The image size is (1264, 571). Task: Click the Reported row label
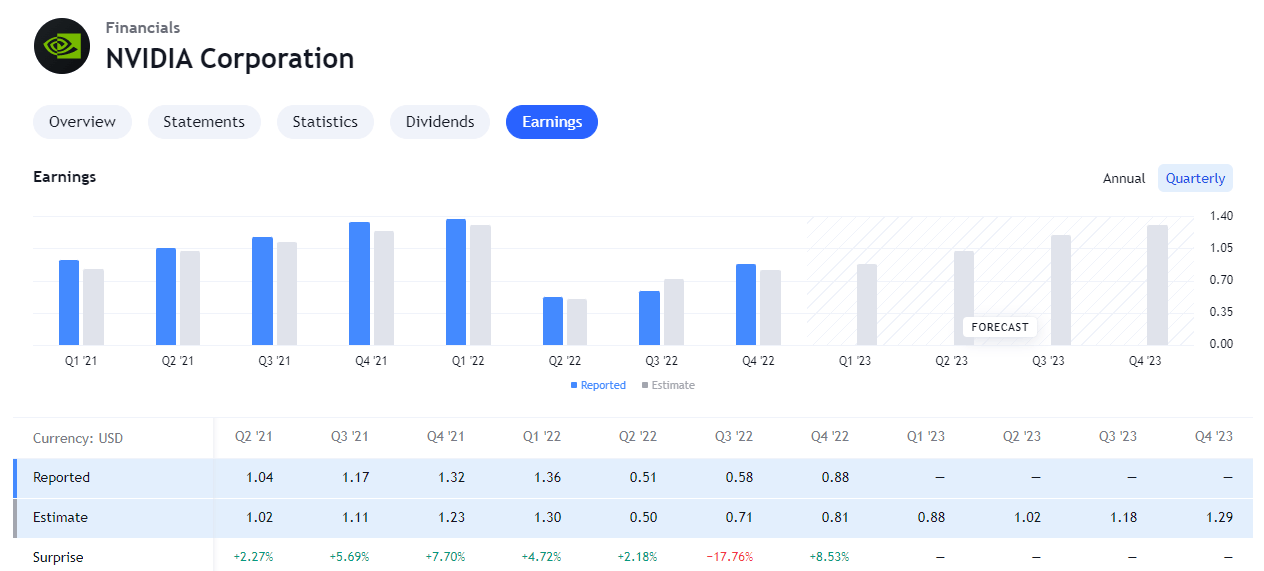click(x=61, y=477)
